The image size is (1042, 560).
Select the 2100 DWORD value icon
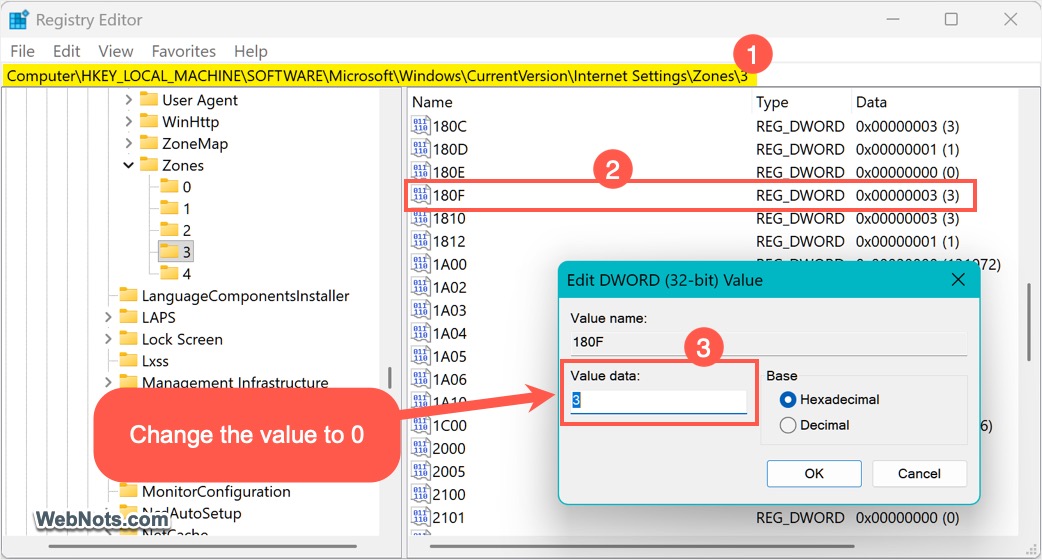(421, 494)
